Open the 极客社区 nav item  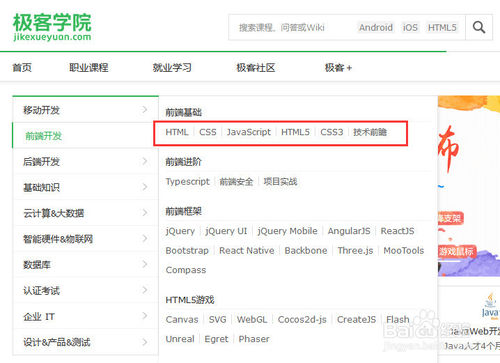[256, 68]
